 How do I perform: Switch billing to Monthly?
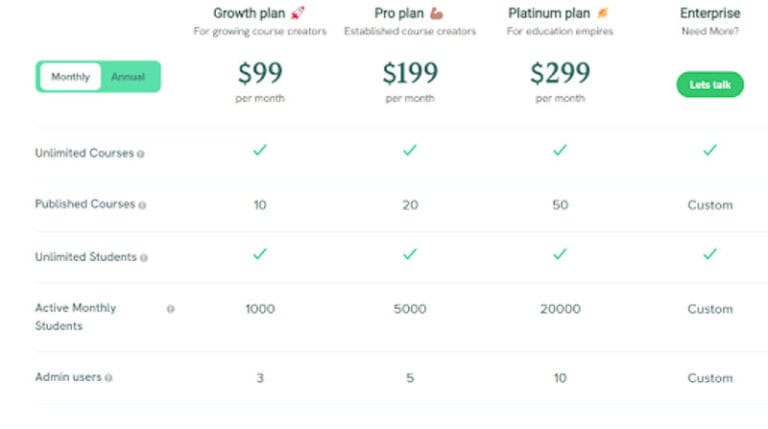pyautogui.click(x=71, y=77)
